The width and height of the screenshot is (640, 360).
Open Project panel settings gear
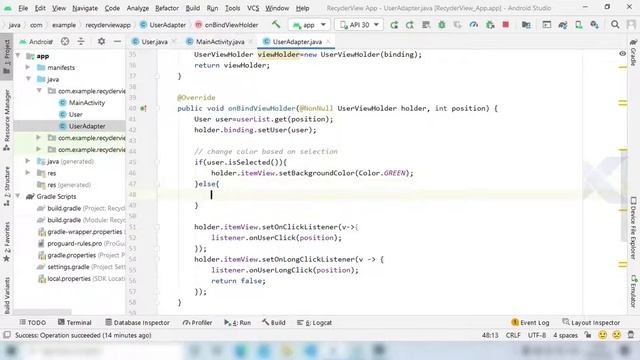pyautogui.click(x=101, y=41)
